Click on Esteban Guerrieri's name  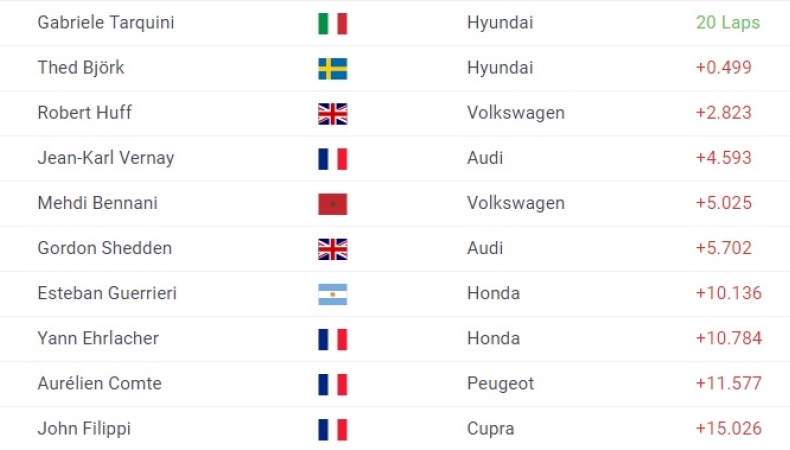107,294
